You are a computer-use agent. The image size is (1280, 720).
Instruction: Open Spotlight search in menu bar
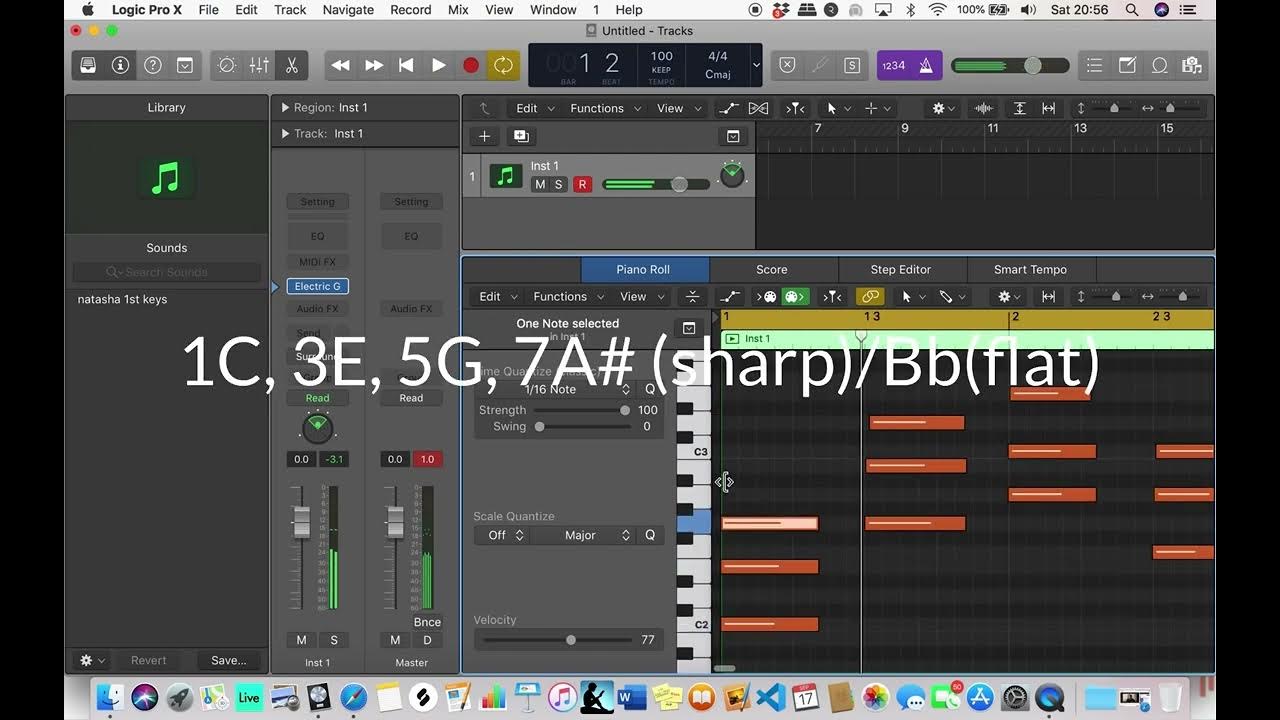(1131, 9)
